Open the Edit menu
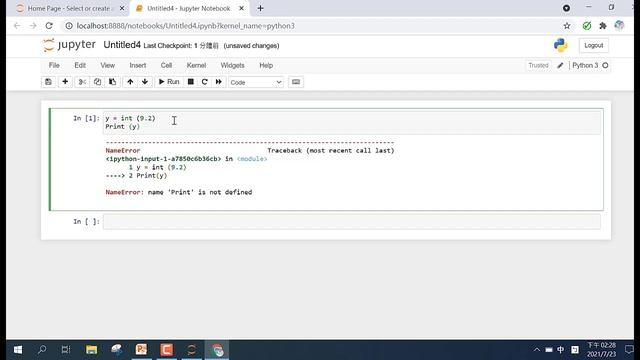 coord(80,65)
